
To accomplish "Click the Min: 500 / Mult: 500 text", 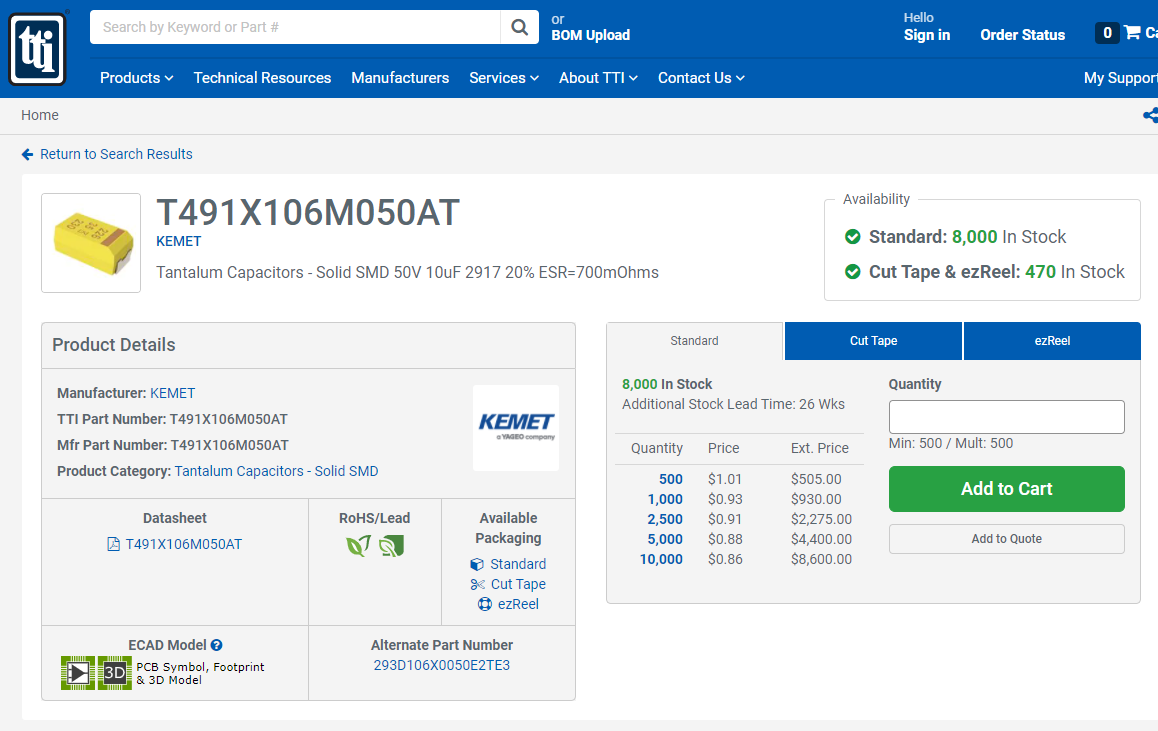I will click(951, 443).
